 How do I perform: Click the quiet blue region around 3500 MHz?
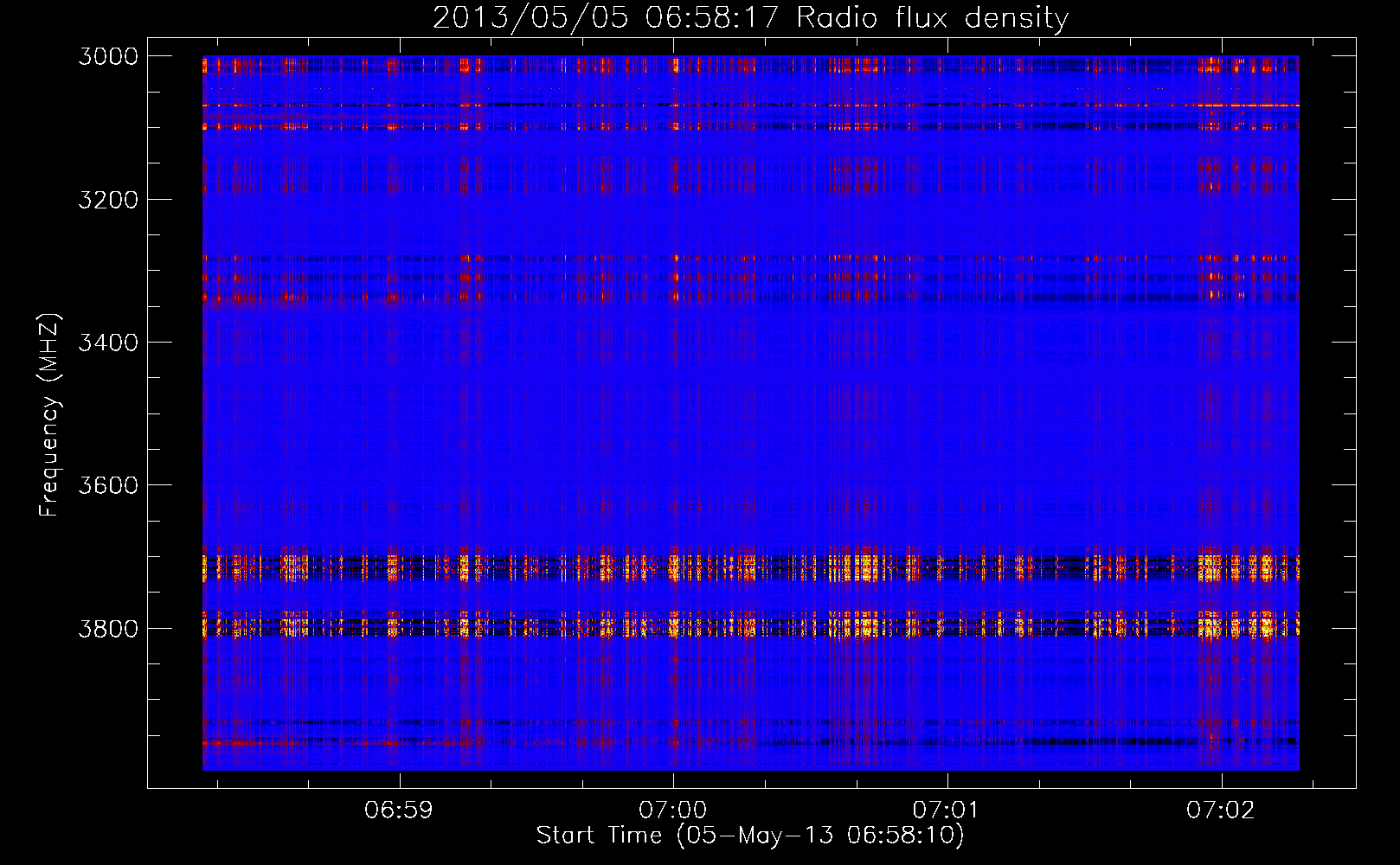[x=750, y=415]
